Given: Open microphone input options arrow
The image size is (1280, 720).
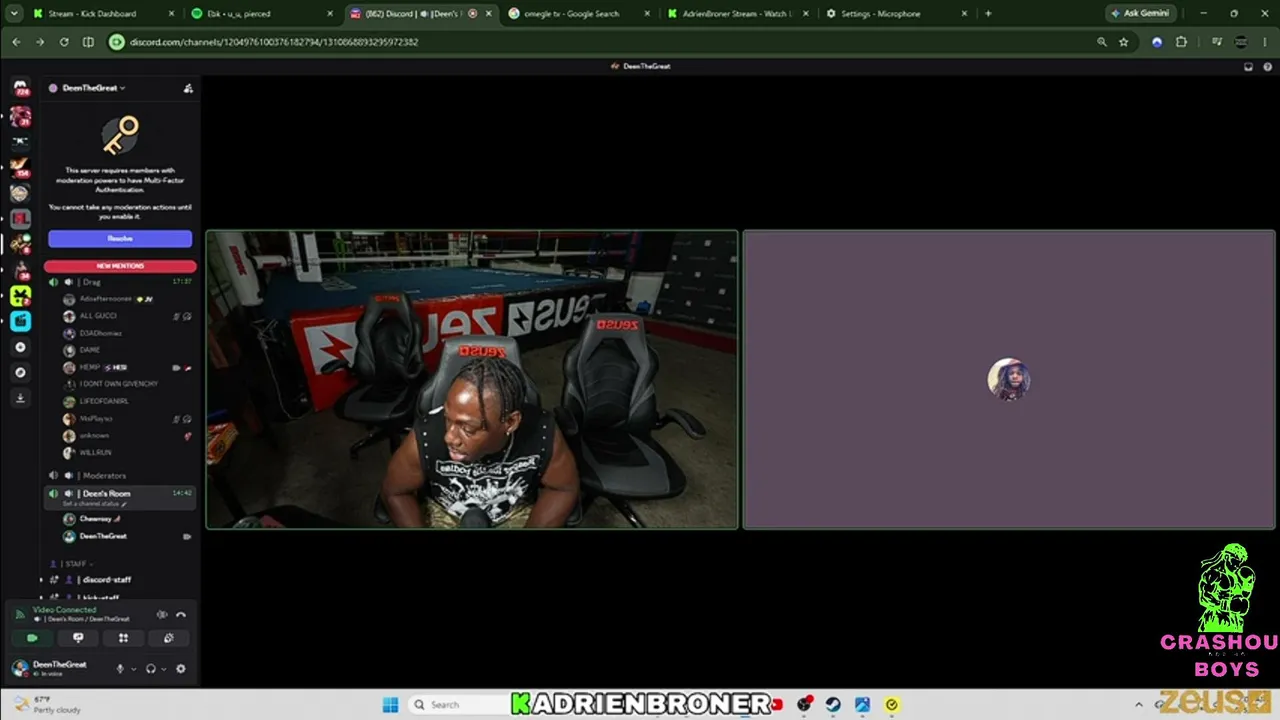Looking at the screenshot, I should pos(133,669).
